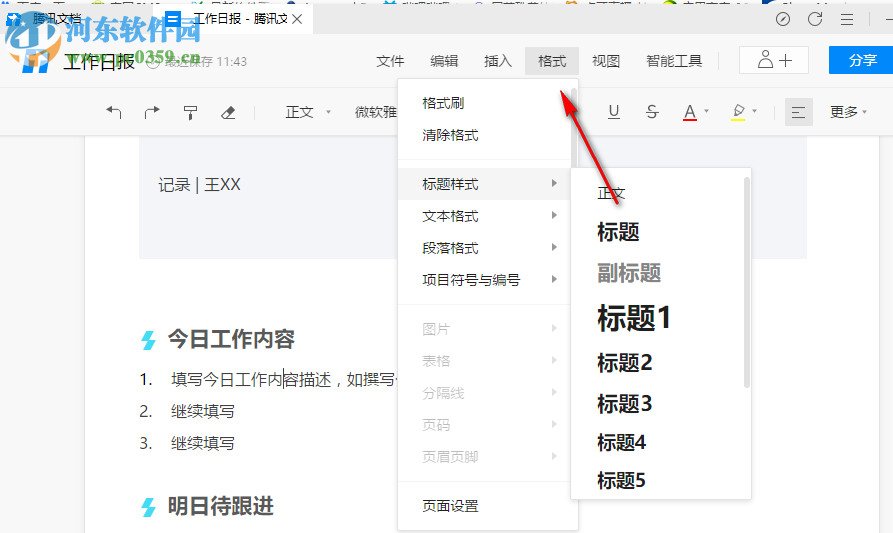Click the first list item 填写今日工作内容描述
Image resolution: width=893 pixels, height=533 pixels.
pyautogui.click(x=283, y=379)
